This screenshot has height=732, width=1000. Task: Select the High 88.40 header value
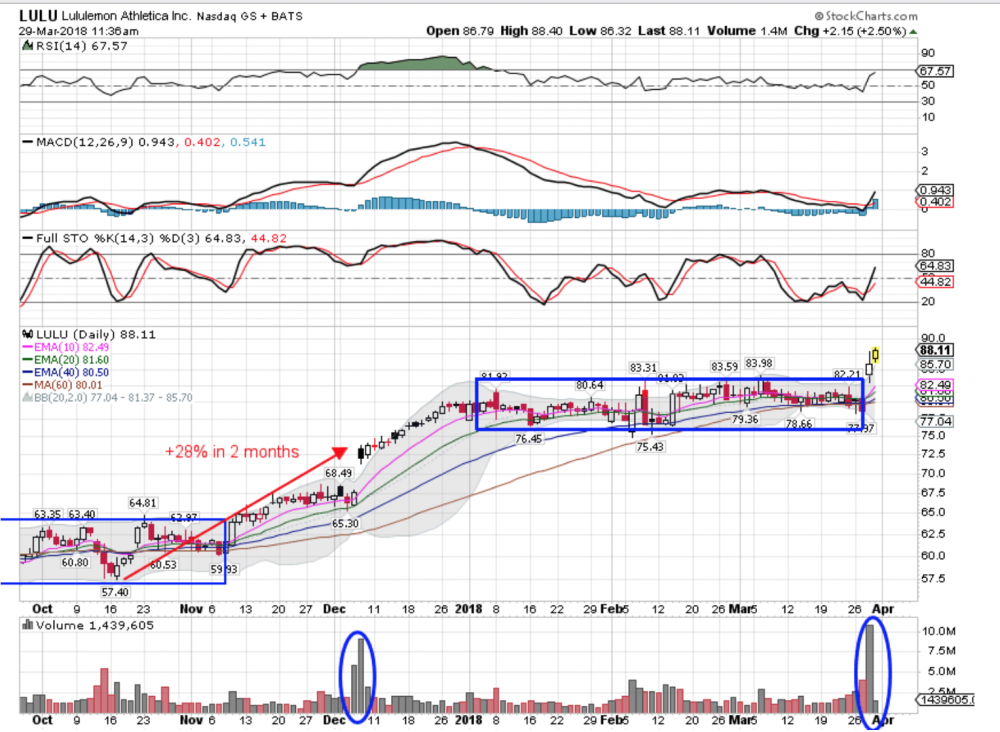pyautogui.click(x=531, y=31)
